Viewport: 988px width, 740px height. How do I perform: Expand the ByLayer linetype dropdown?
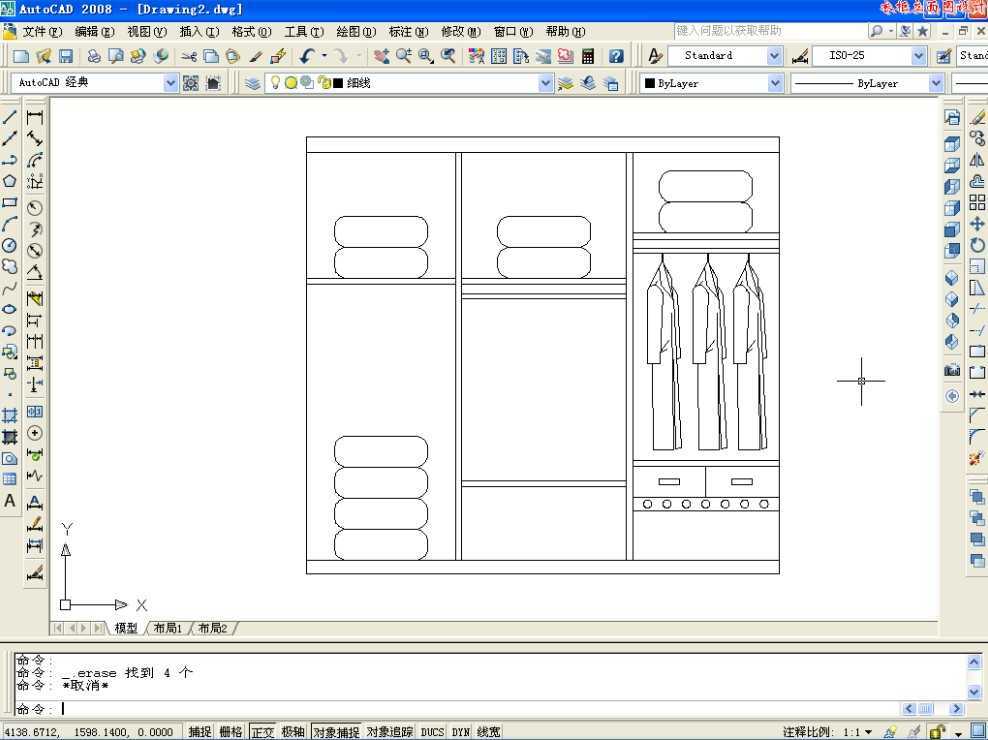click(x=936, y=83)
